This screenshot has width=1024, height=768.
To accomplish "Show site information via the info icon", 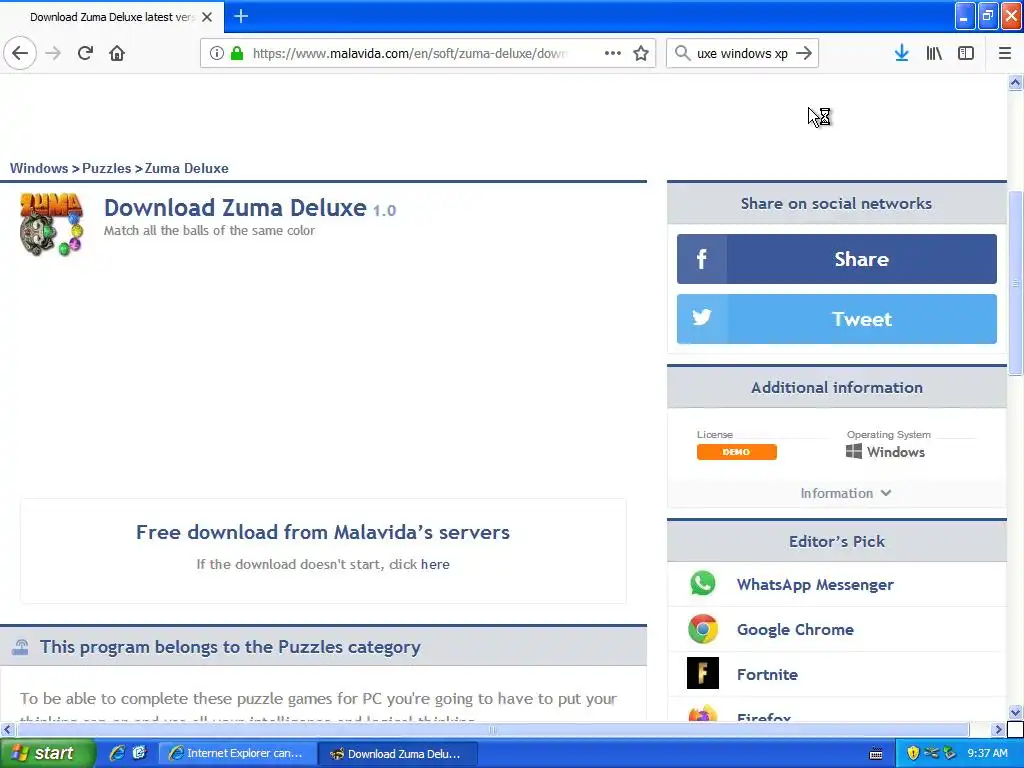I will pos(217,53).
